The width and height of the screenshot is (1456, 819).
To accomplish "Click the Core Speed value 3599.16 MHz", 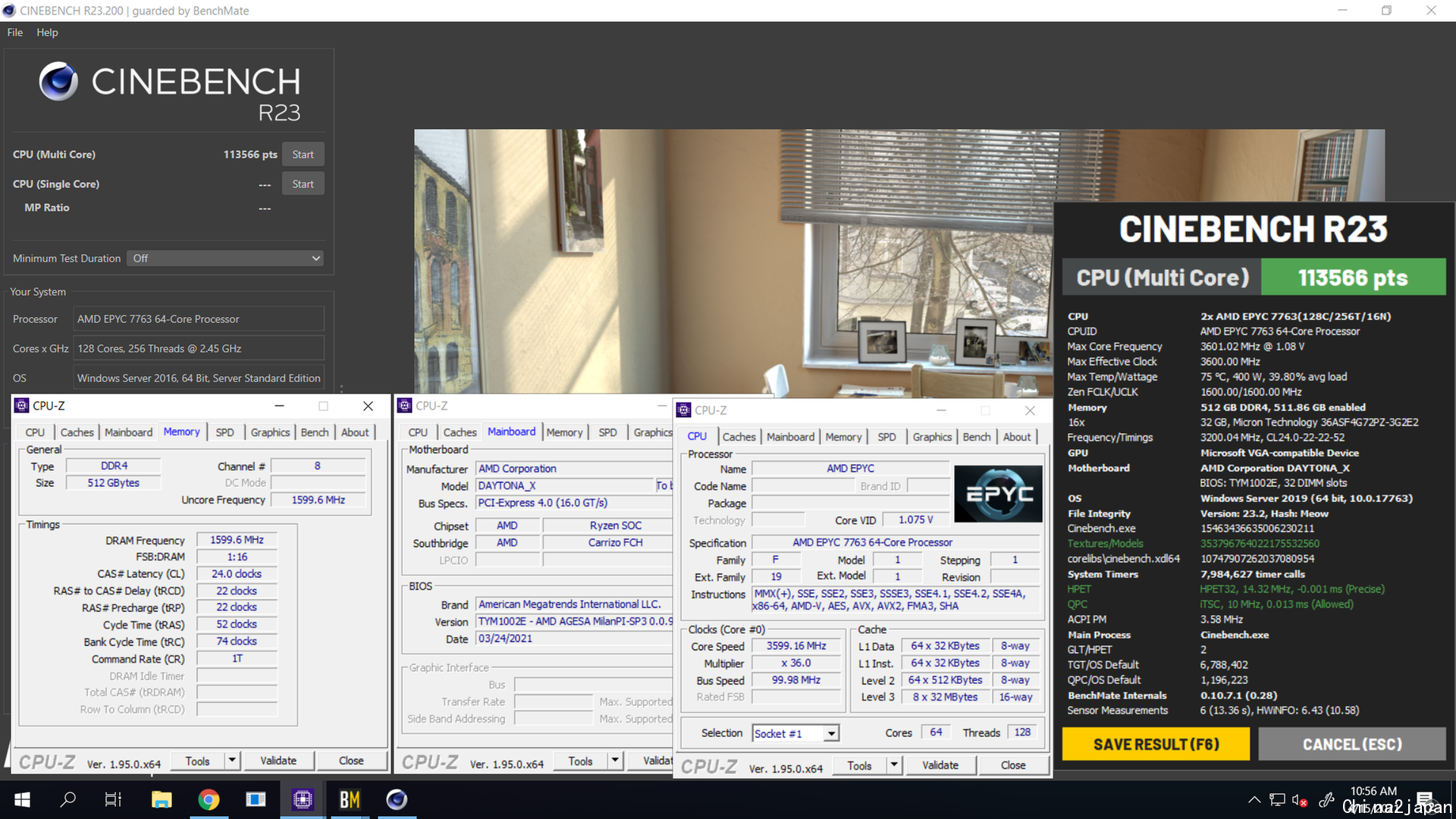I will 795,646.
